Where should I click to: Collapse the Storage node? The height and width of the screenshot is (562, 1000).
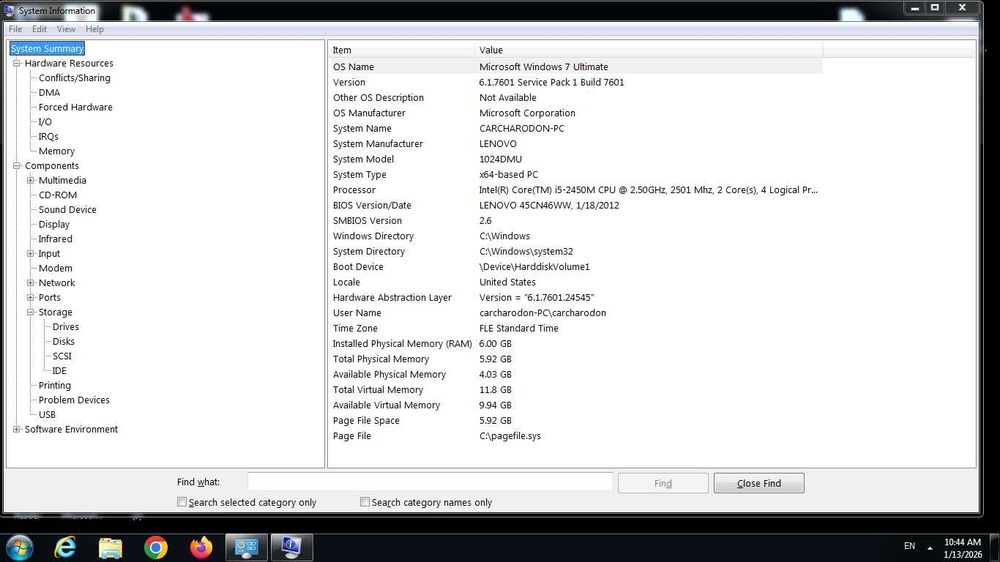[31, 313]
